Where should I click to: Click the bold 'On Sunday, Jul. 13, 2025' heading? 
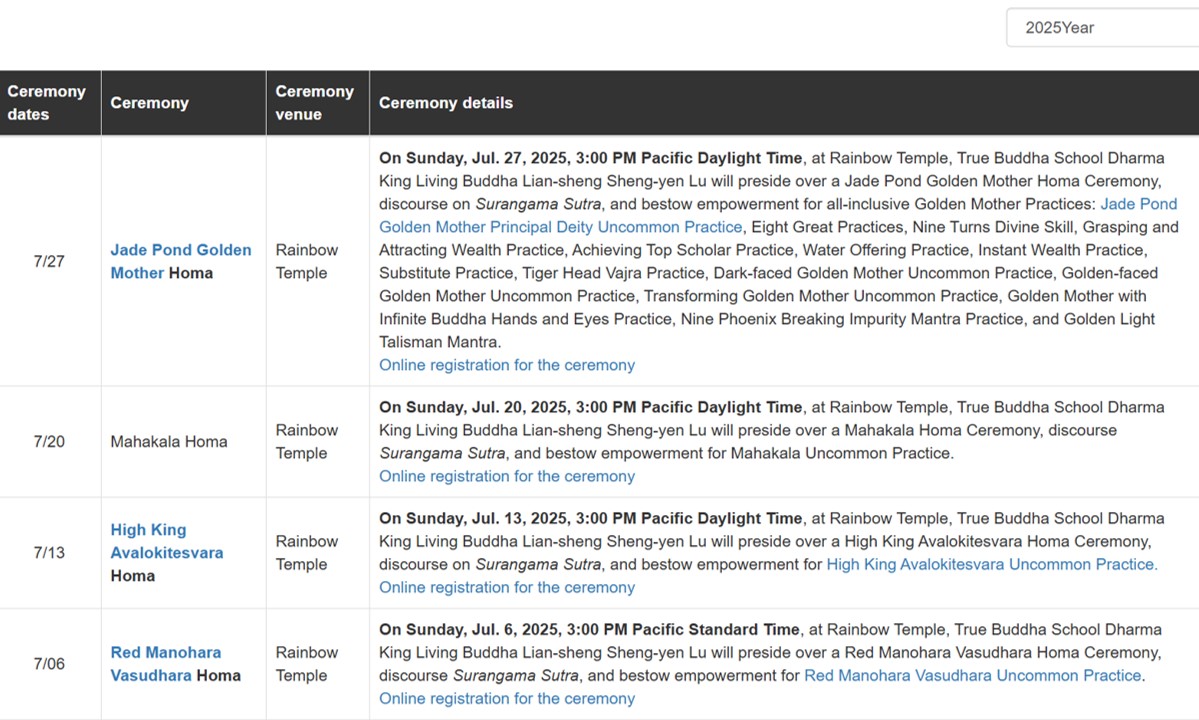(590, 518)
